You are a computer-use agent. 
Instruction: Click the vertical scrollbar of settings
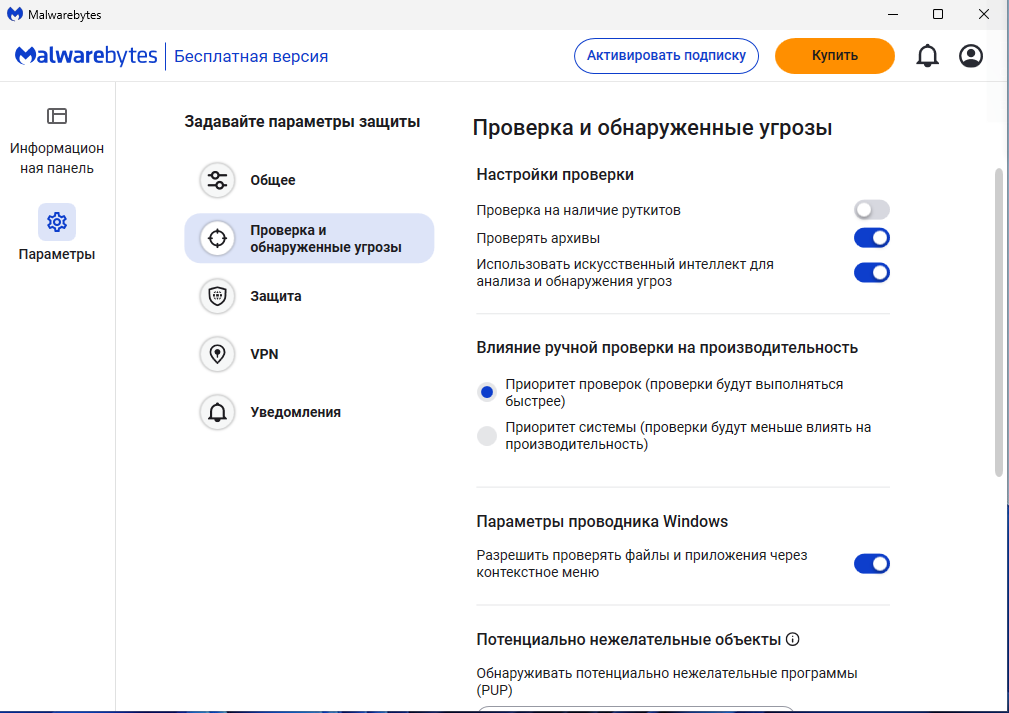pyautogui.click(x=999, y=322)
